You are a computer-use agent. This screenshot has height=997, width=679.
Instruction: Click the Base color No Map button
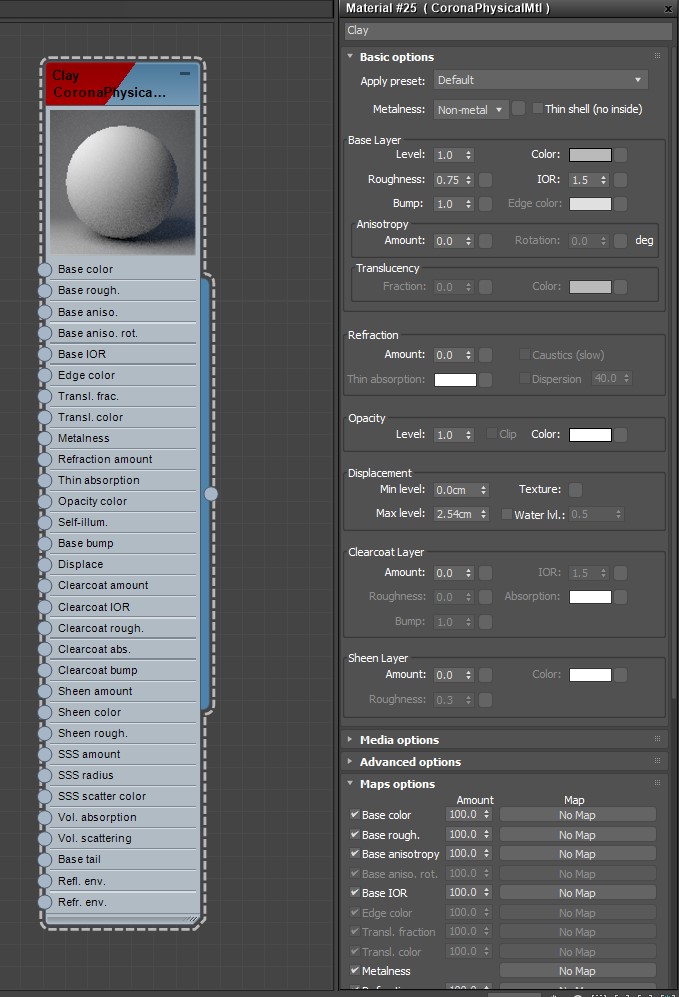577,815
